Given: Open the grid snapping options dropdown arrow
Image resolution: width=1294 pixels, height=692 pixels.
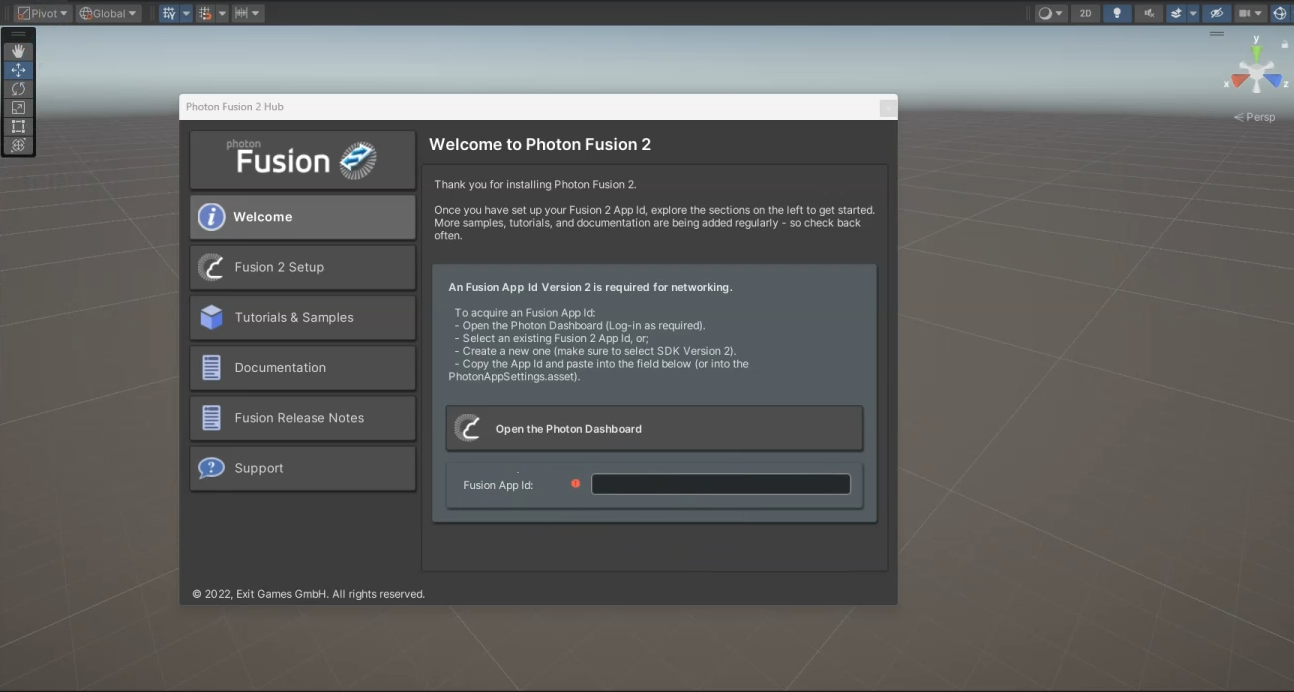Looking at the screenshot, I should pyautogui.click(x=222, y=13).
